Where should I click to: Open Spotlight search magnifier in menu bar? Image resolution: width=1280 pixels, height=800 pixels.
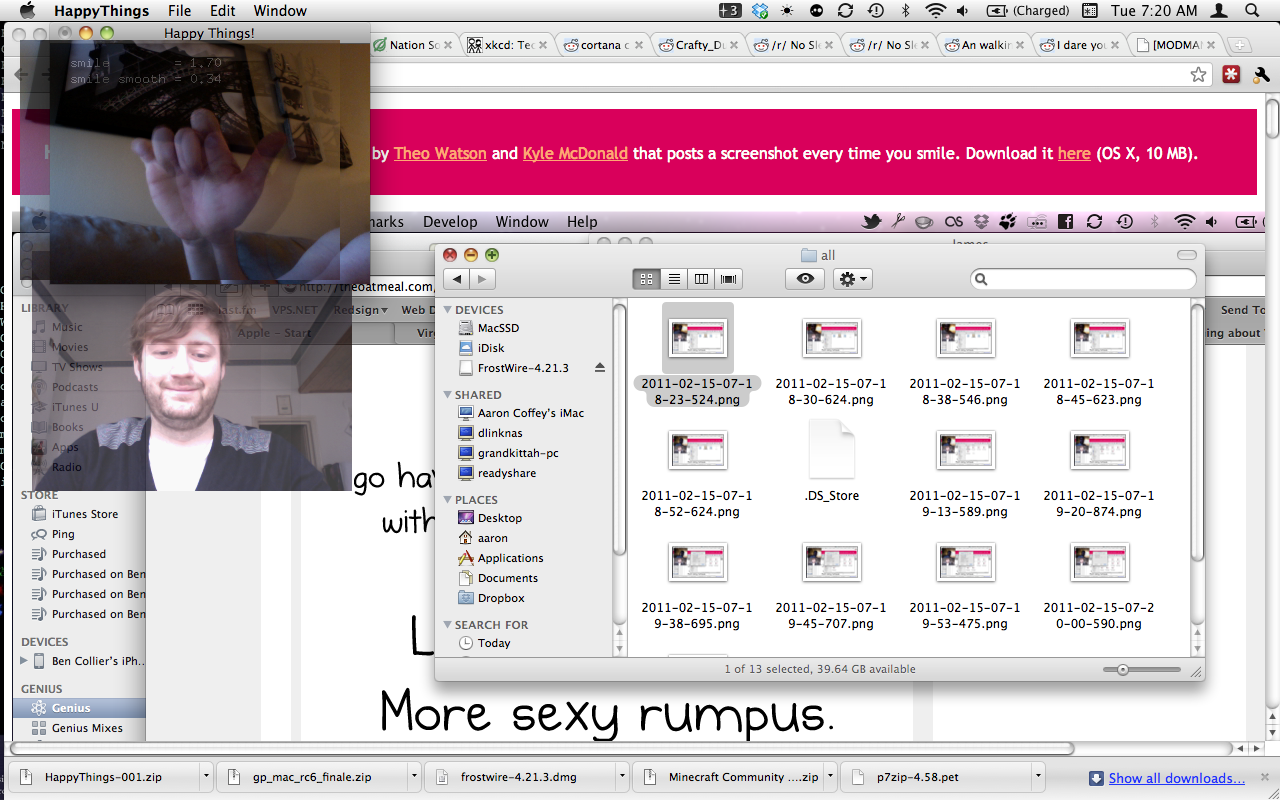pos(1251,11)
